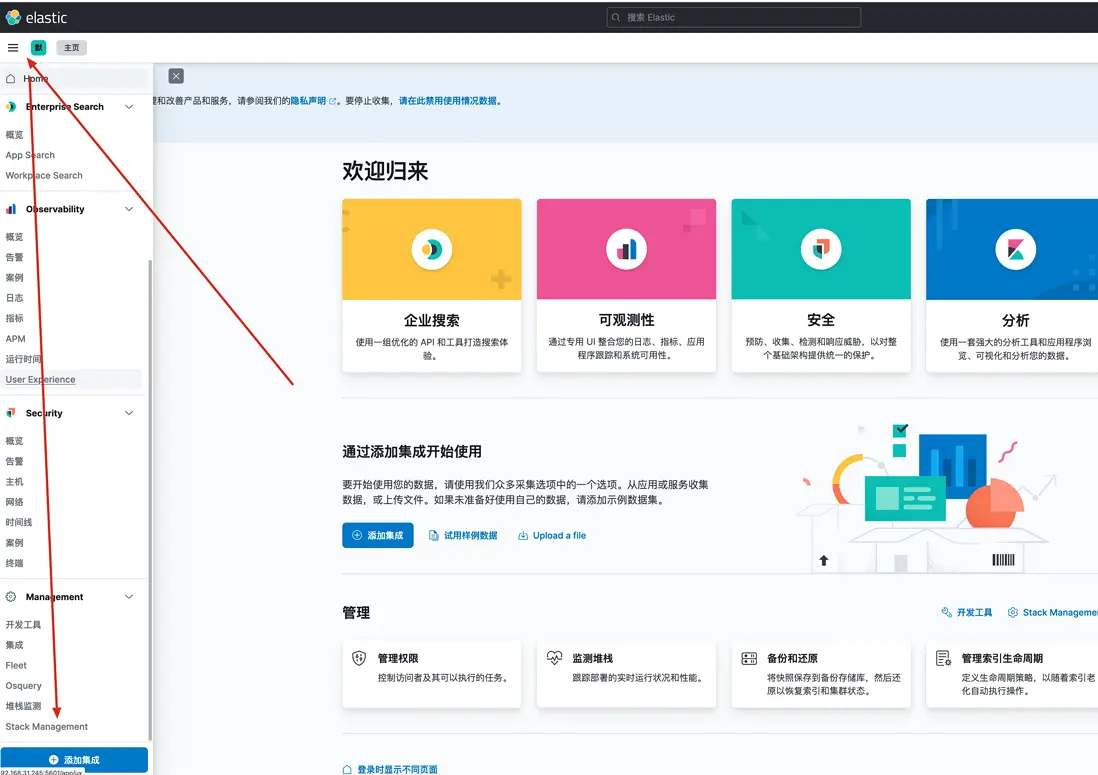Open 告警 under Security
The width and height of the screenshot is (1098, 775).
pos(15,461)
